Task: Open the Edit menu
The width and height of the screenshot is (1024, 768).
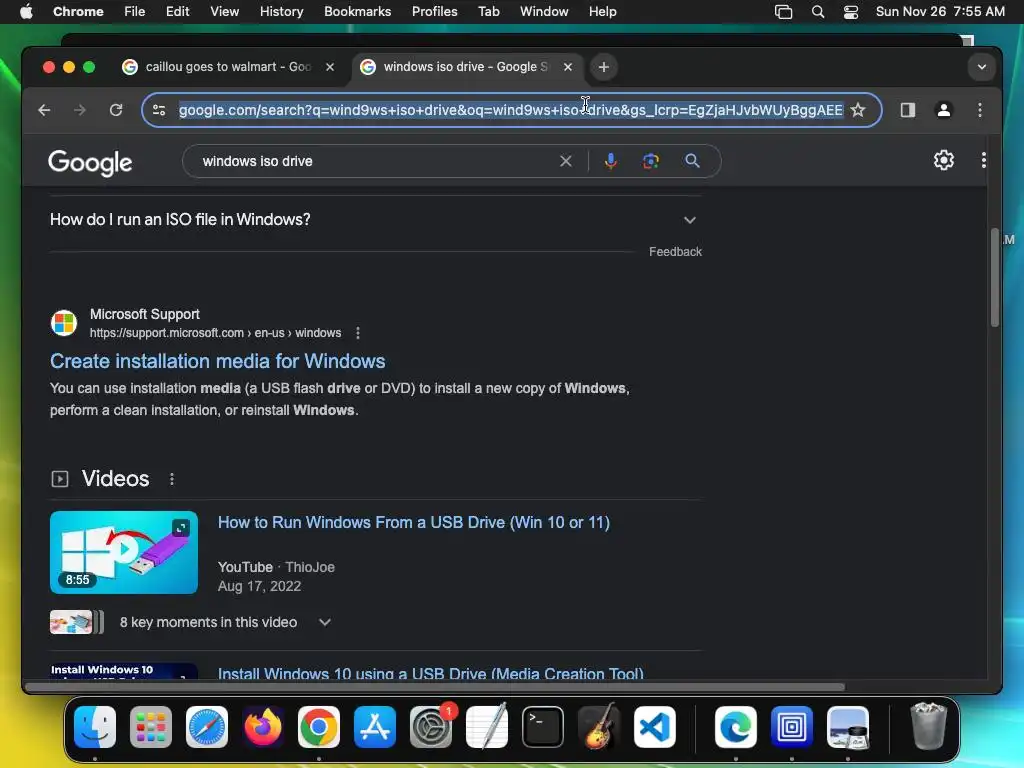Action: click(x=177, y=12)
